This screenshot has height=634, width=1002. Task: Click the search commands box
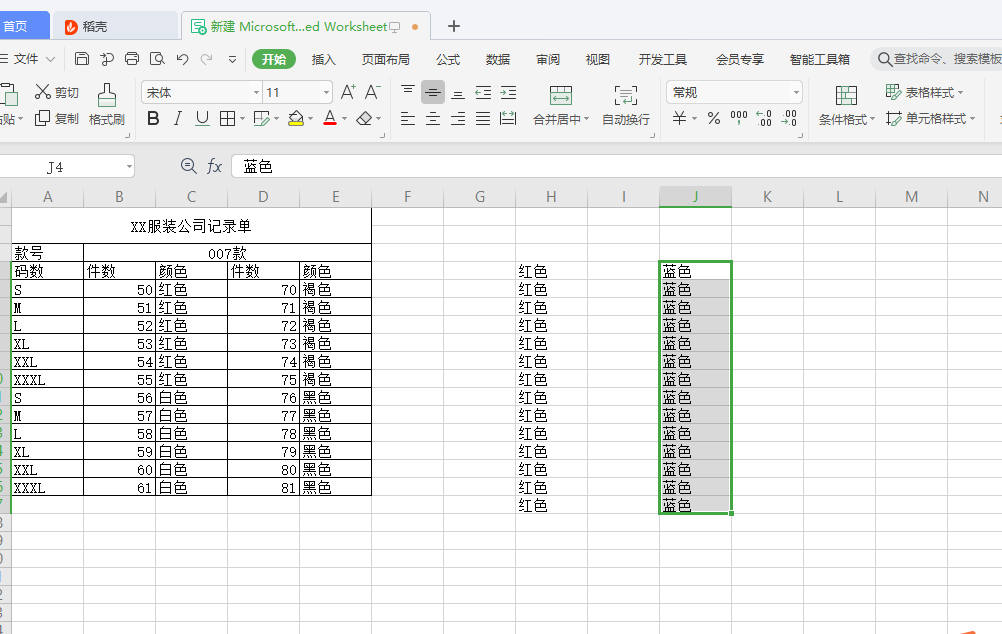point(937,59)
